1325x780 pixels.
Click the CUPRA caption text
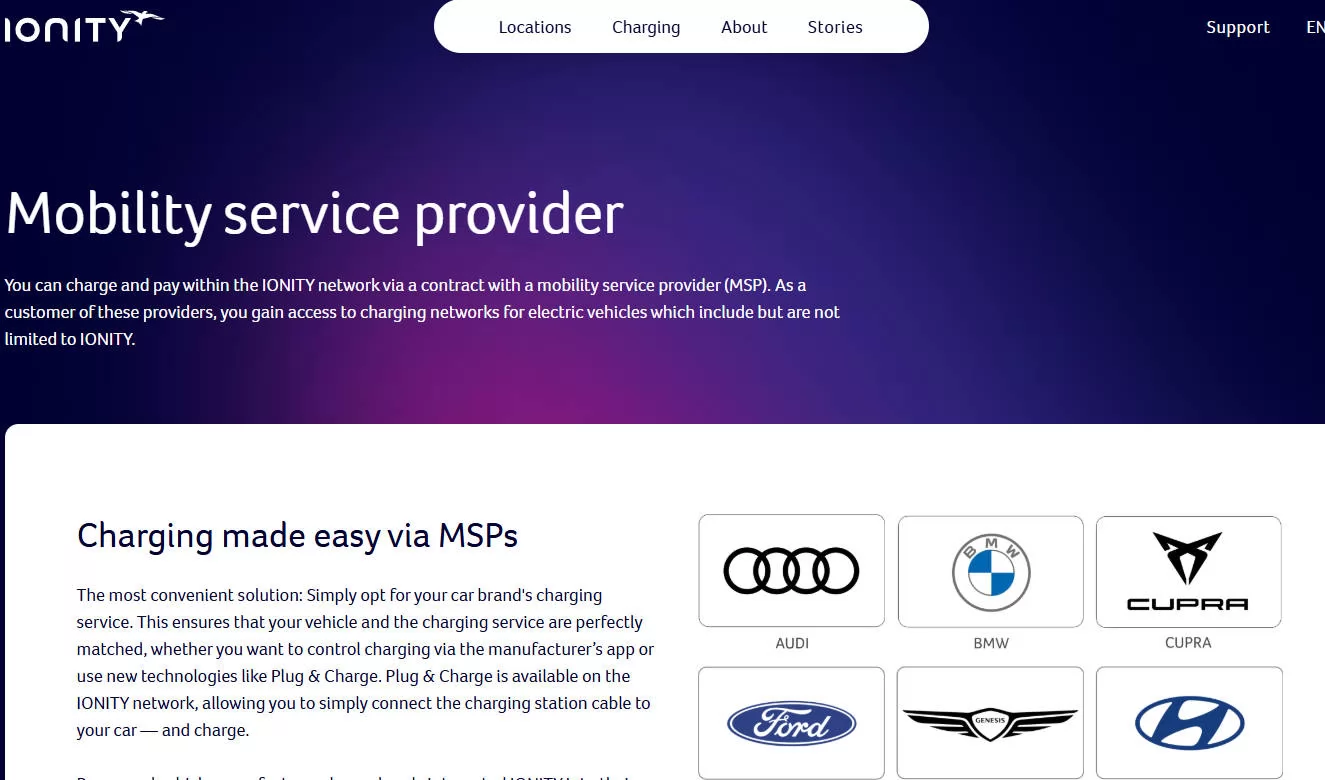pos(1188,643)
